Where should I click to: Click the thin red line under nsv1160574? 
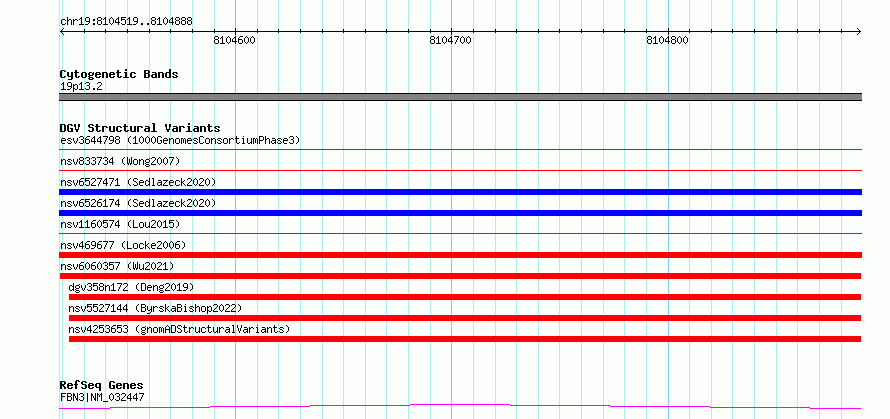(x=460, y=233)
